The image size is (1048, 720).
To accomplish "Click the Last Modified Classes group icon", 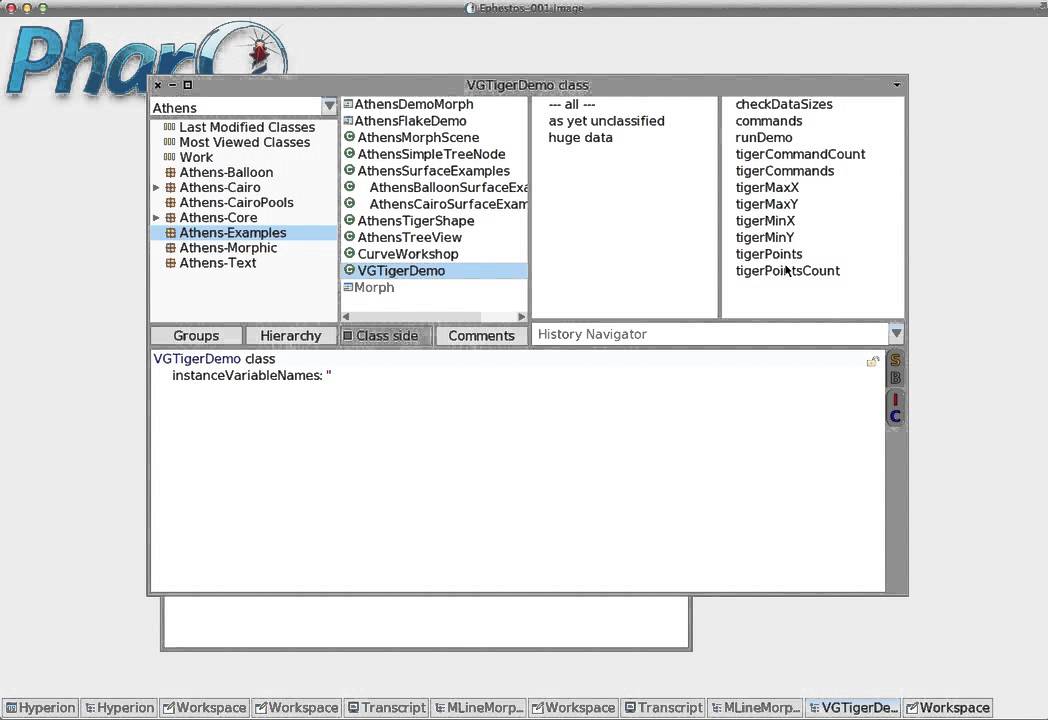I will (170, 127).
